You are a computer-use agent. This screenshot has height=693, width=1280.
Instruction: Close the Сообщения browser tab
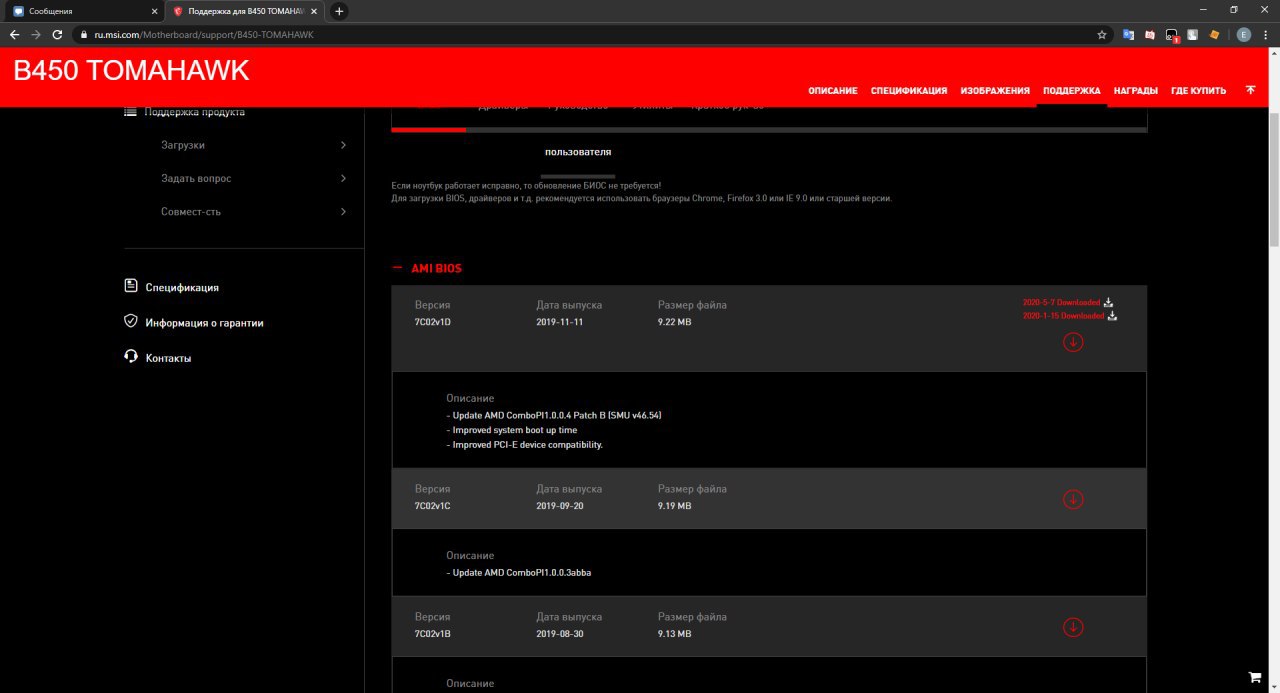coord(153,11)
